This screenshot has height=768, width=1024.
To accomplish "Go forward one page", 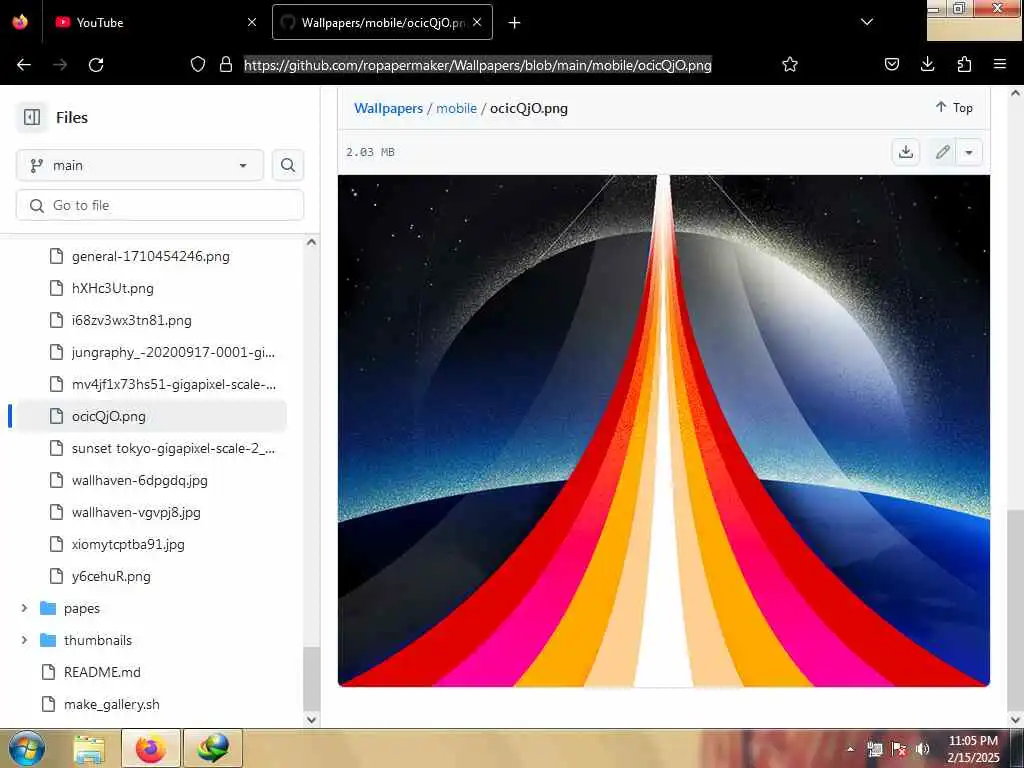I will (x=60, y=64).
